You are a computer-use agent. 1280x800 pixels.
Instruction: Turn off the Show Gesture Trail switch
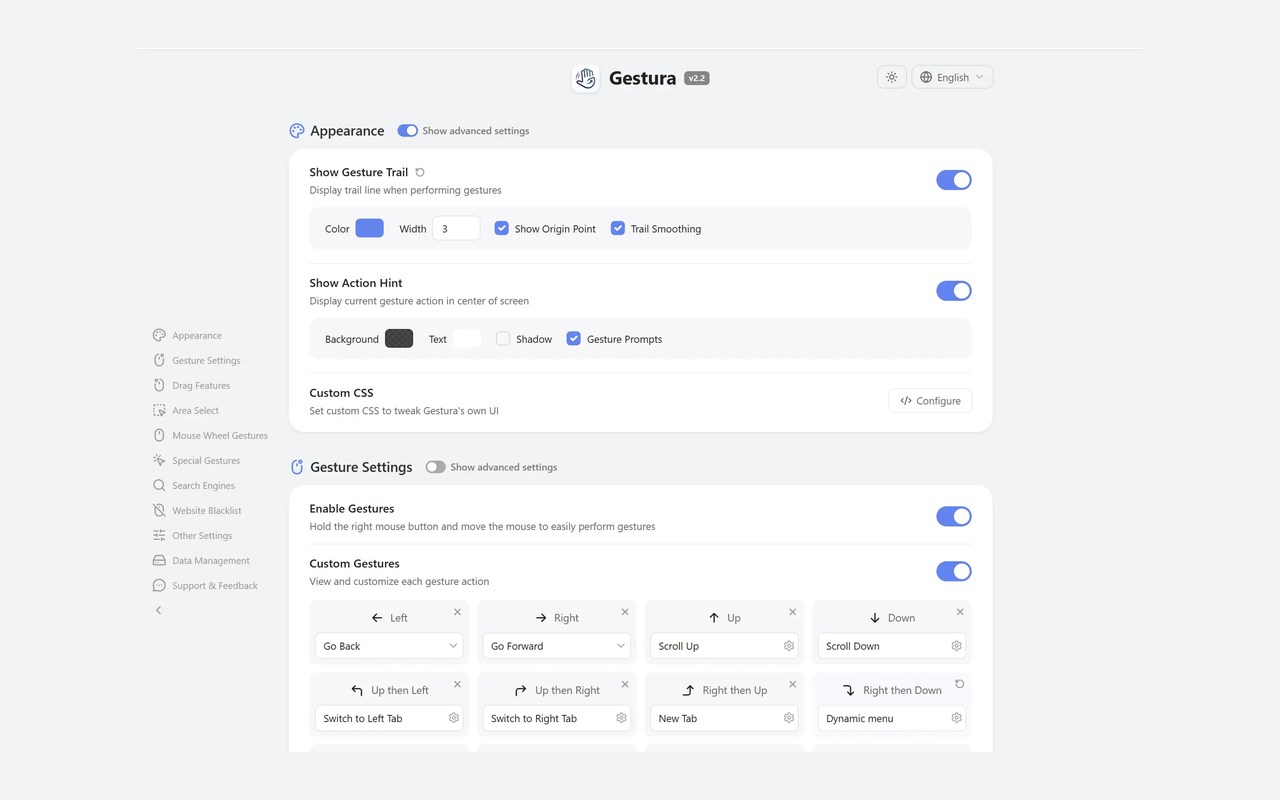coord(954,180)
